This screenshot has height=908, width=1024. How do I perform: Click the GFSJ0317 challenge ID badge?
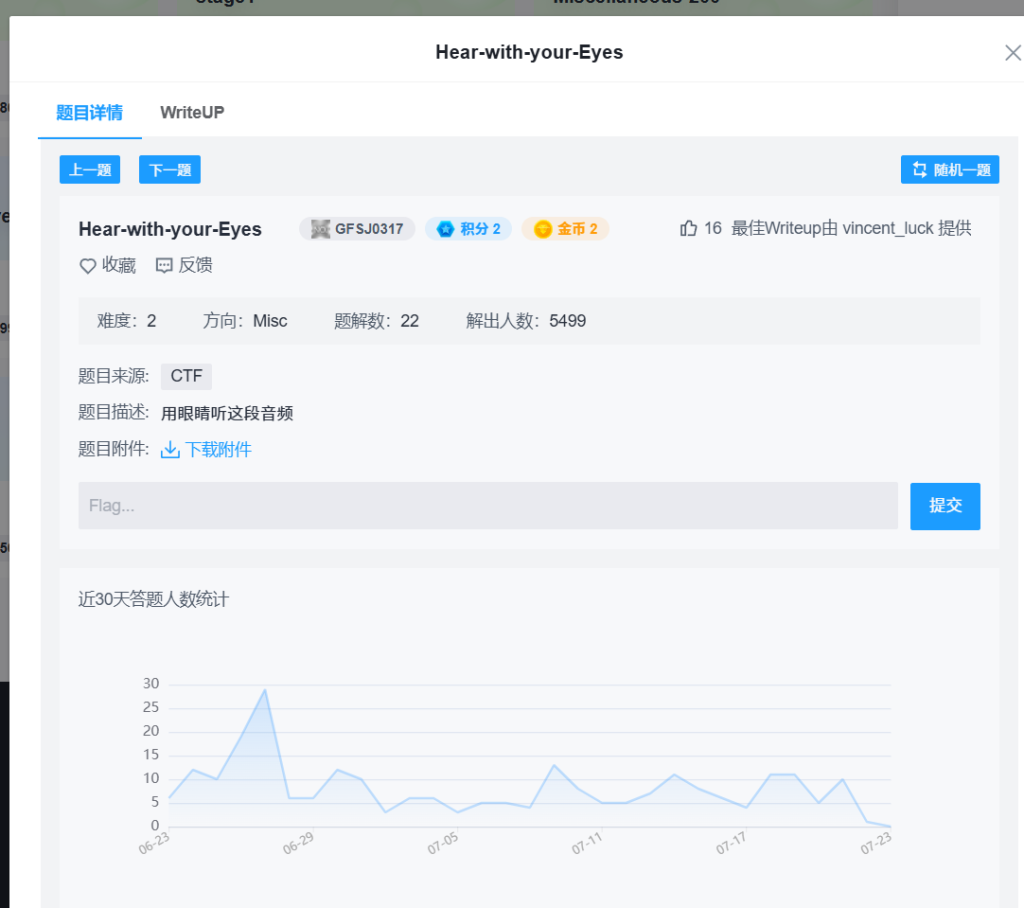[357, 229]
